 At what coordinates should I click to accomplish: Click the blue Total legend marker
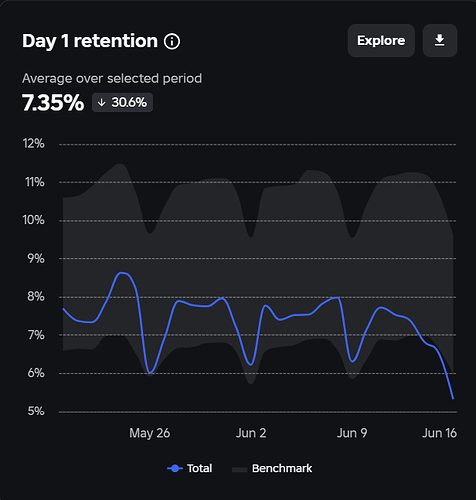tap(175, 468)
